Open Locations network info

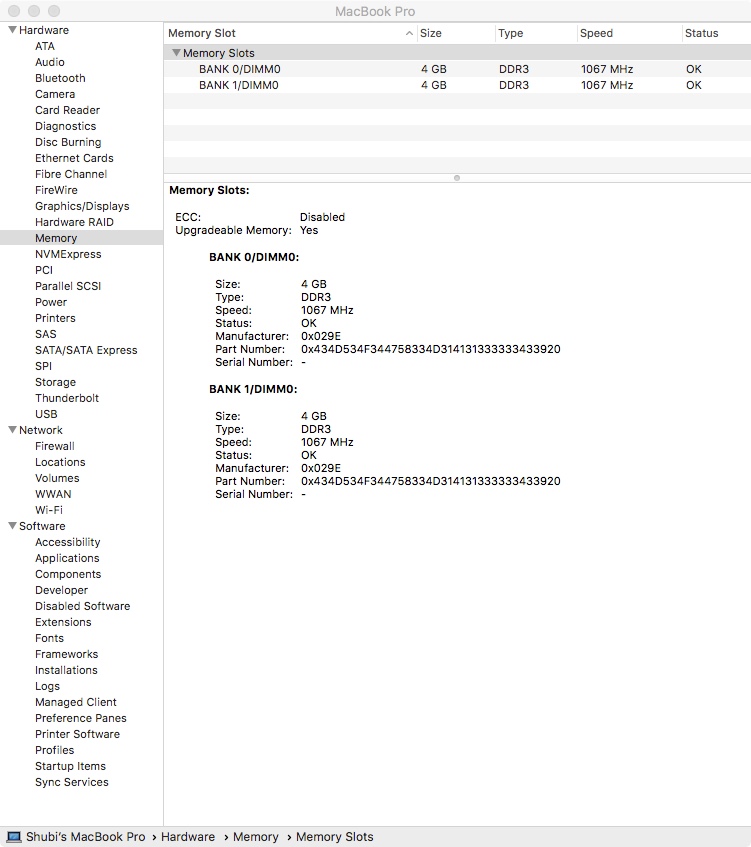(x=60, y=462)
